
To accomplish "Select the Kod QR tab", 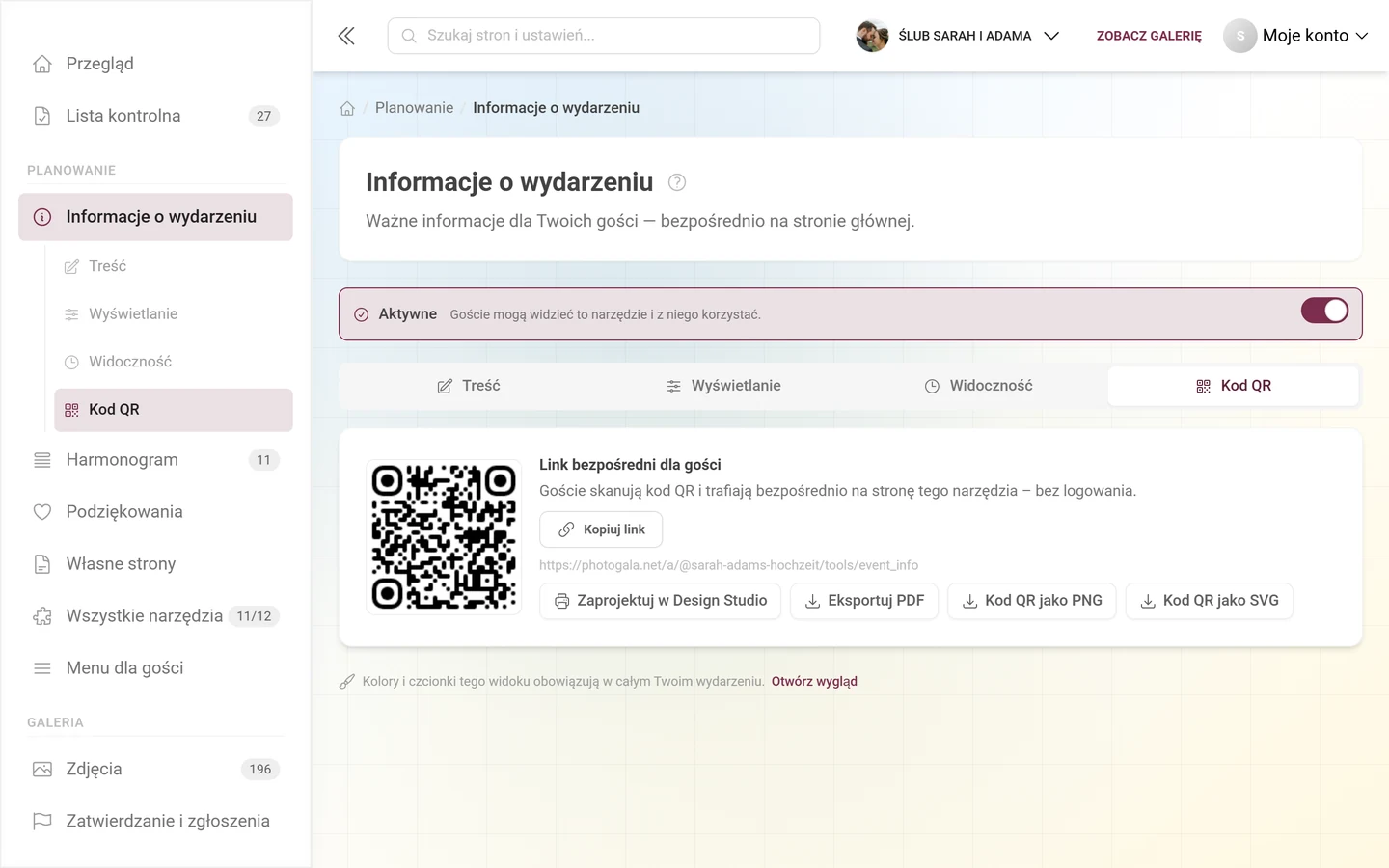I will coord(1233,386).
